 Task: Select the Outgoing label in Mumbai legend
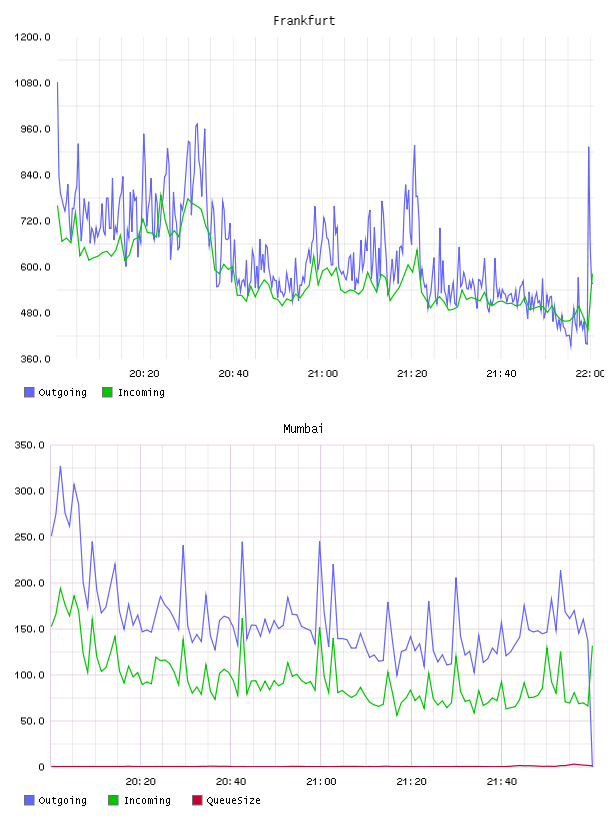[x=62, y=800]
